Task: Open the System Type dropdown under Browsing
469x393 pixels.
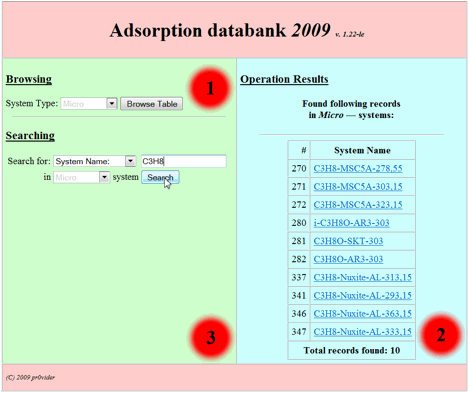Action: point(89,104)
